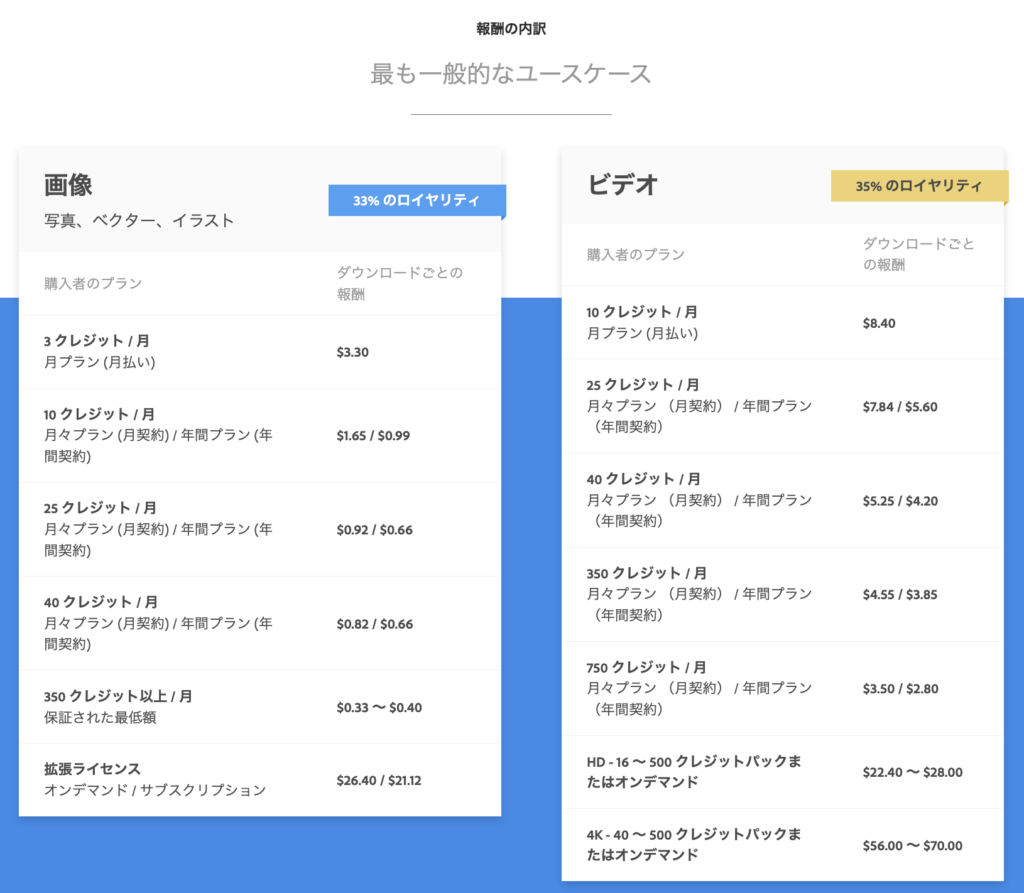Click the 報酬の内訳 label at top
1024x893 pixels.
511,29
